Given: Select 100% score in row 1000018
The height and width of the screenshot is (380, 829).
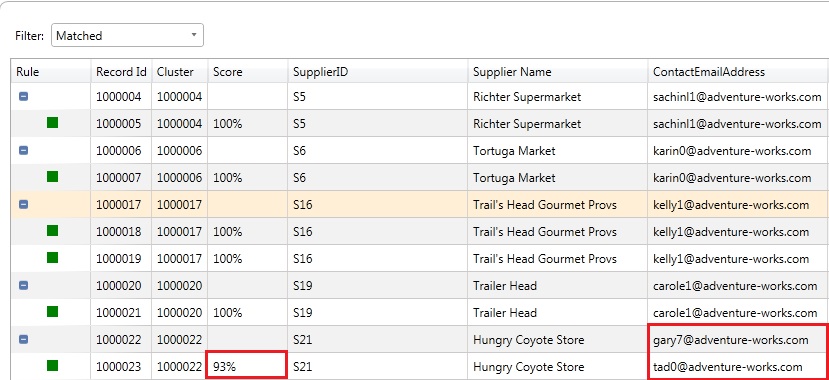Looking at the screenshot, I should [x=248, y=231].
